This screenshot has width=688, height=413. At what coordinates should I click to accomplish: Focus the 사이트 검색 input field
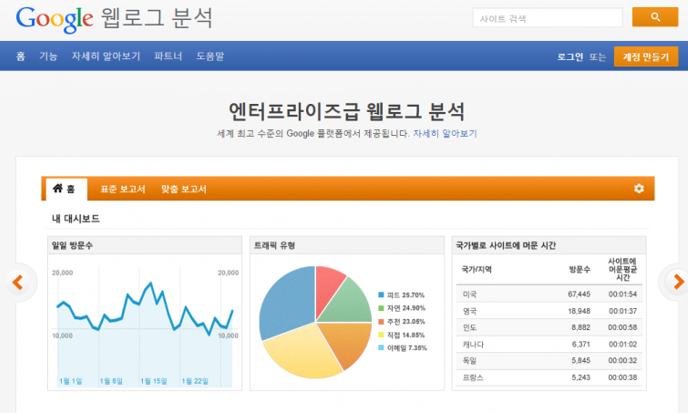pyautogui.click(x=548, y=18)
